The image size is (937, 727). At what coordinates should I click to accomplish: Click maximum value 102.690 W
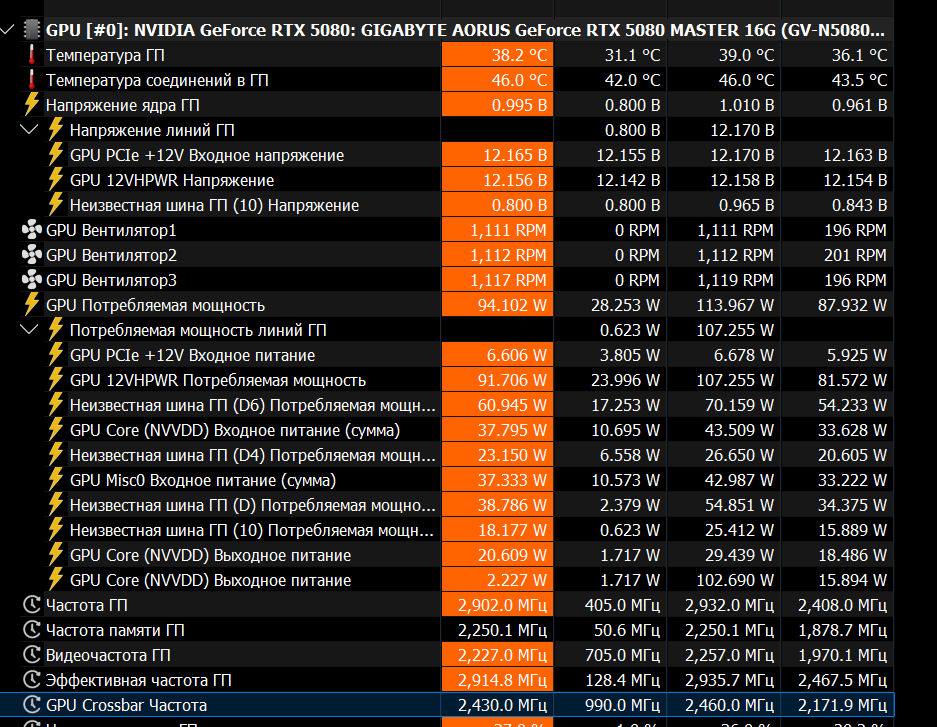(735, 580)
